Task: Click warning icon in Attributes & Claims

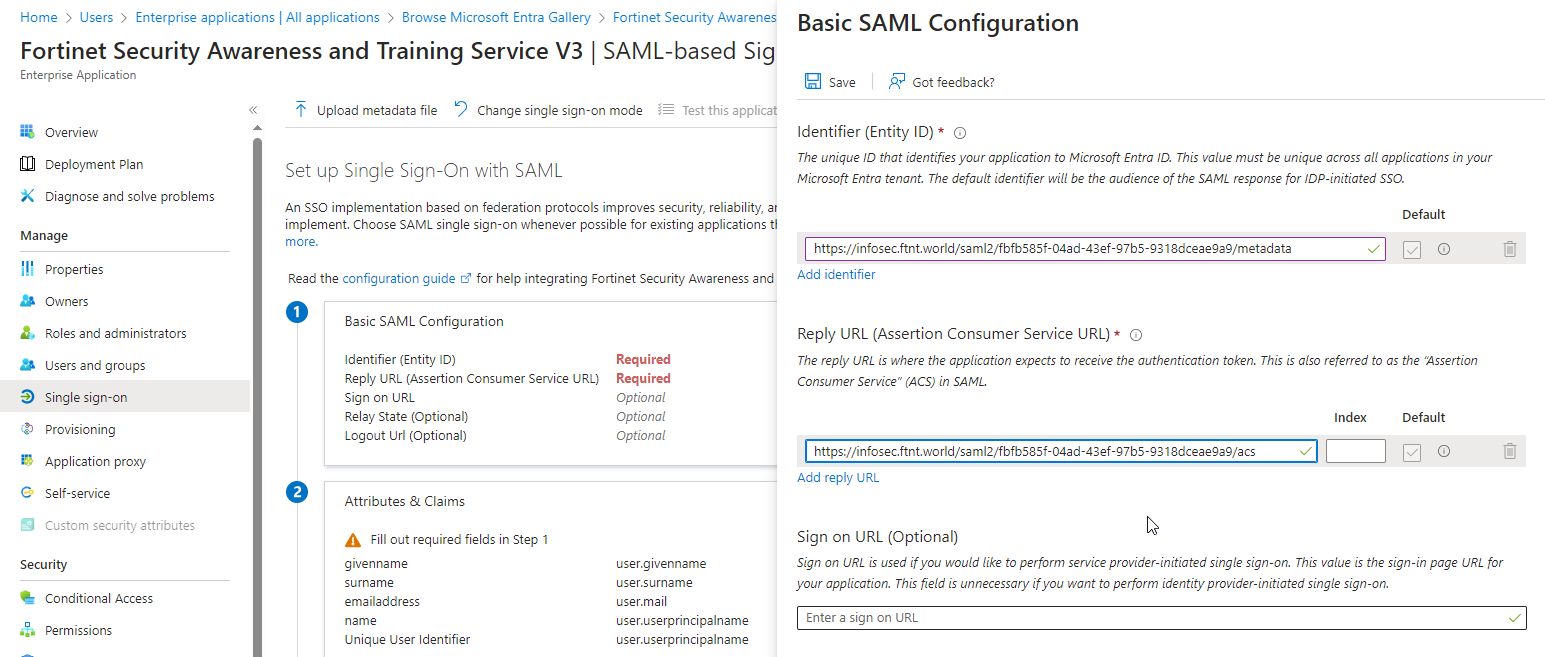Action: (x=353, y=540)
